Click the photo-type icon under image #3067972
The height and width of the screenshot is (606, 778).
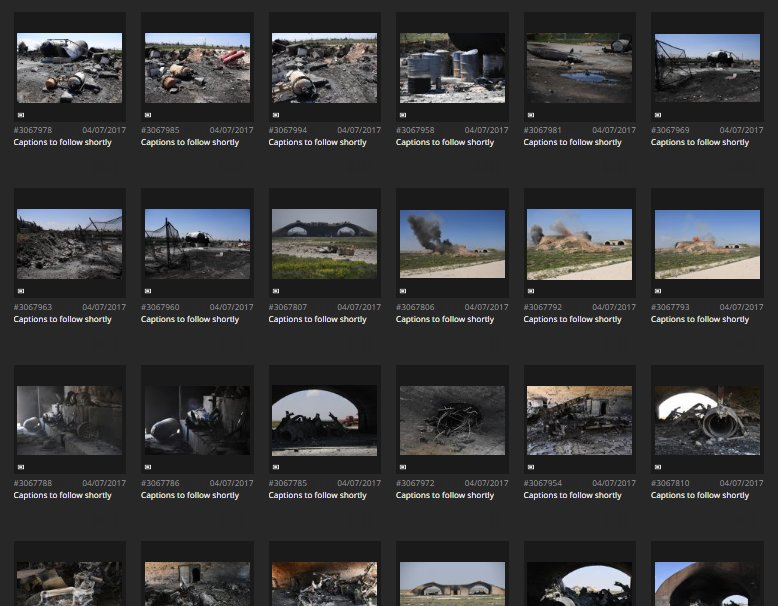(403, 467)
